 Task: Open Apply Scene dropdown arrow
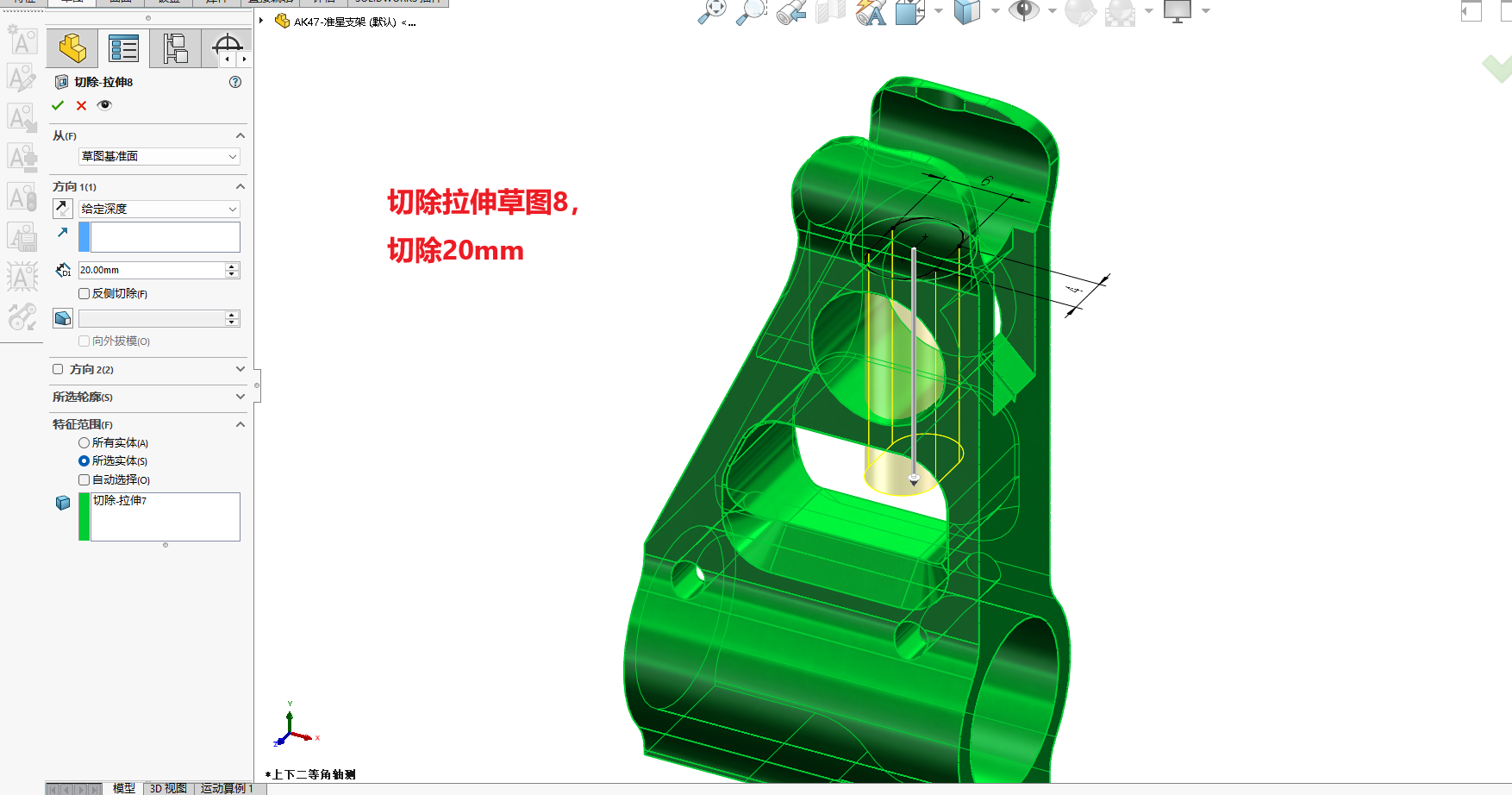point(1148,11)
